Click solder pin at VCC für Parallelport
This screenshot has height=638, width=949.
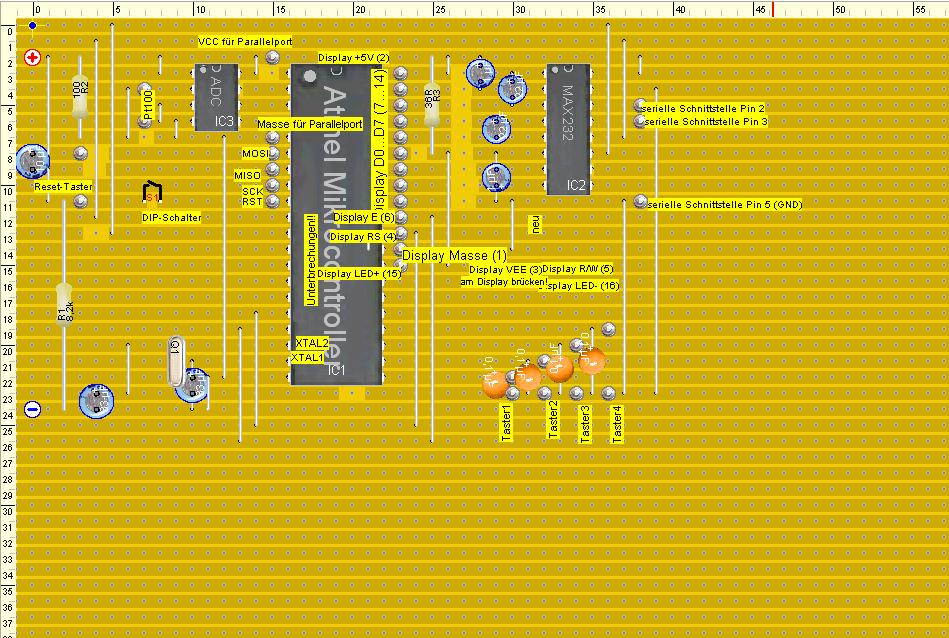[272, 57]
